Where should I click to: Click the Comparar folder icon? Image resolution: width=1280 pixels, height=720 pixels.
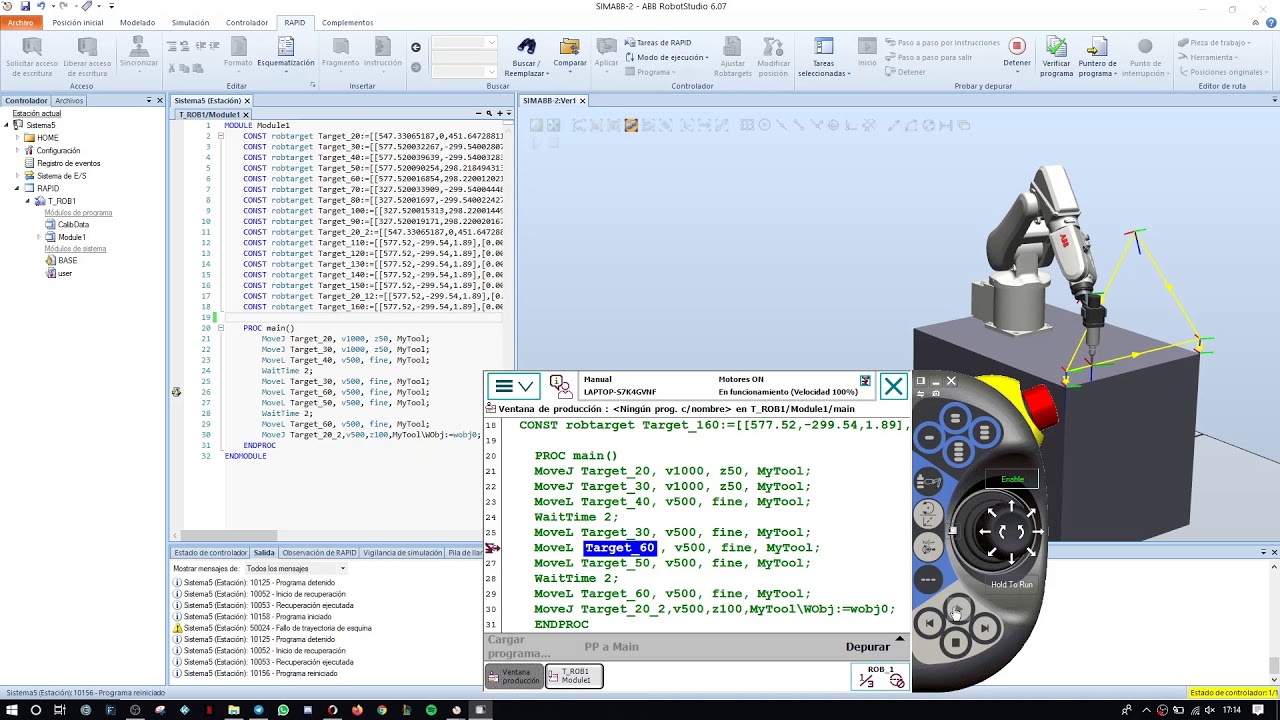click(570, 47)
